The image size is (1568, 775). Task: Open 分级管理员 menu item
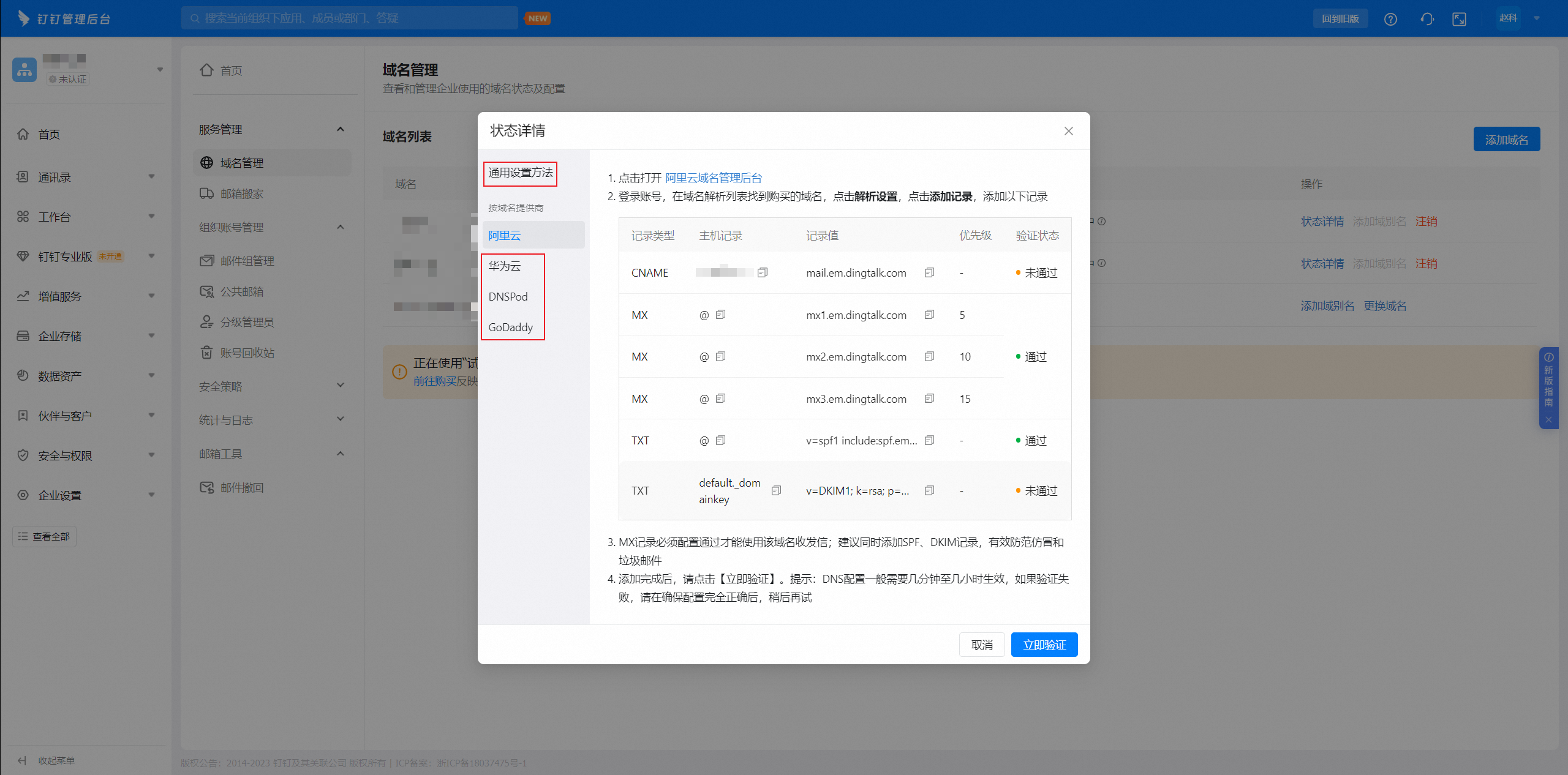[272, 322]
